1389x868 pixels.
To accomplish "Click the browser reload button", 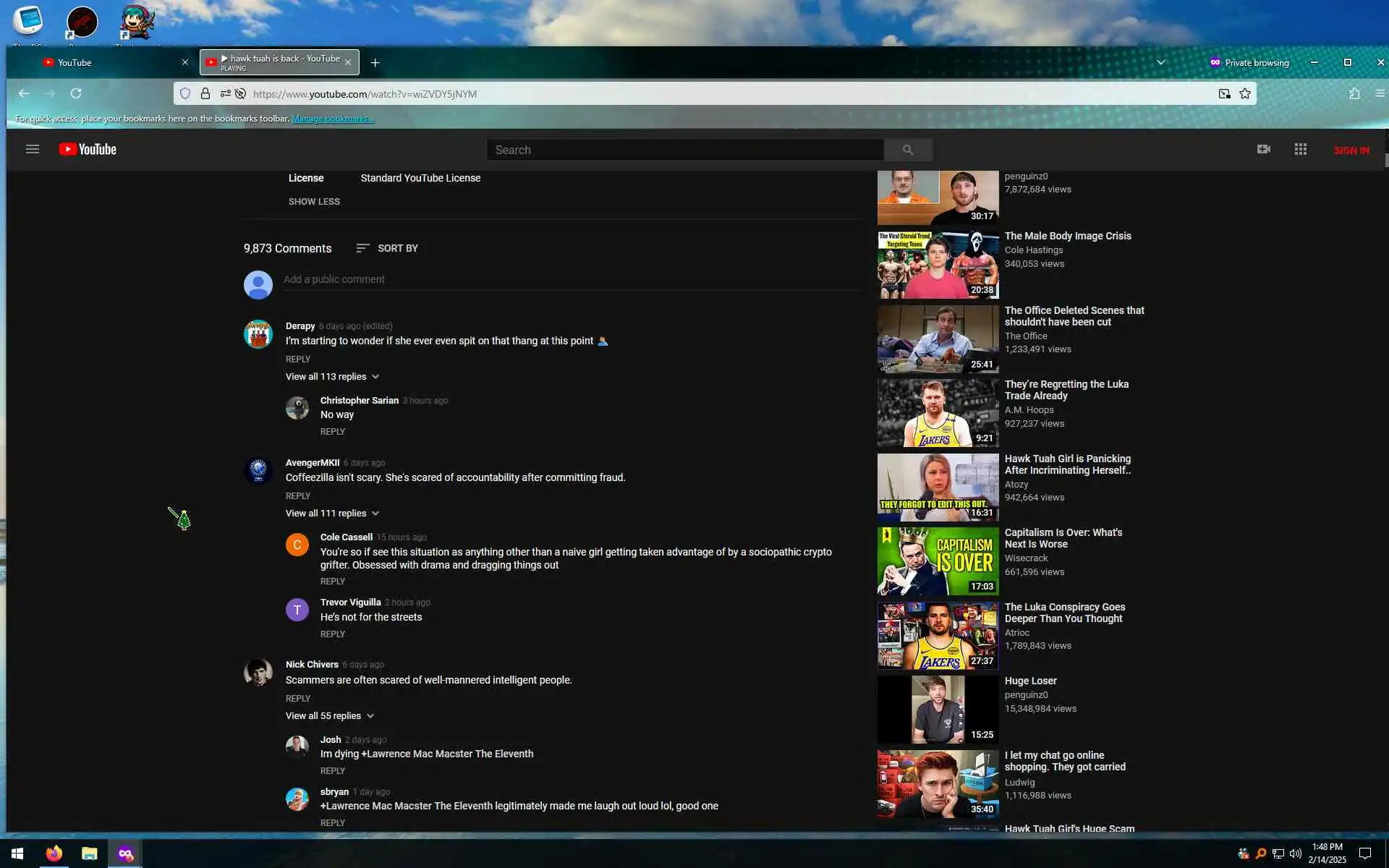I will (x=76, y=93).
